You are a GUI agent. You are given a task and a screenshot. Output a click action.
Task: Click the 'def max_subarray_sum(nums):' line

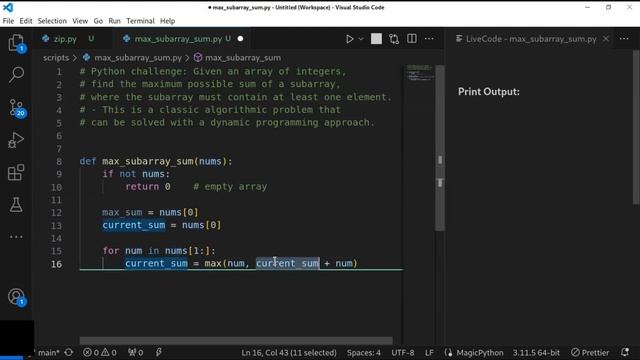(156, 161)
